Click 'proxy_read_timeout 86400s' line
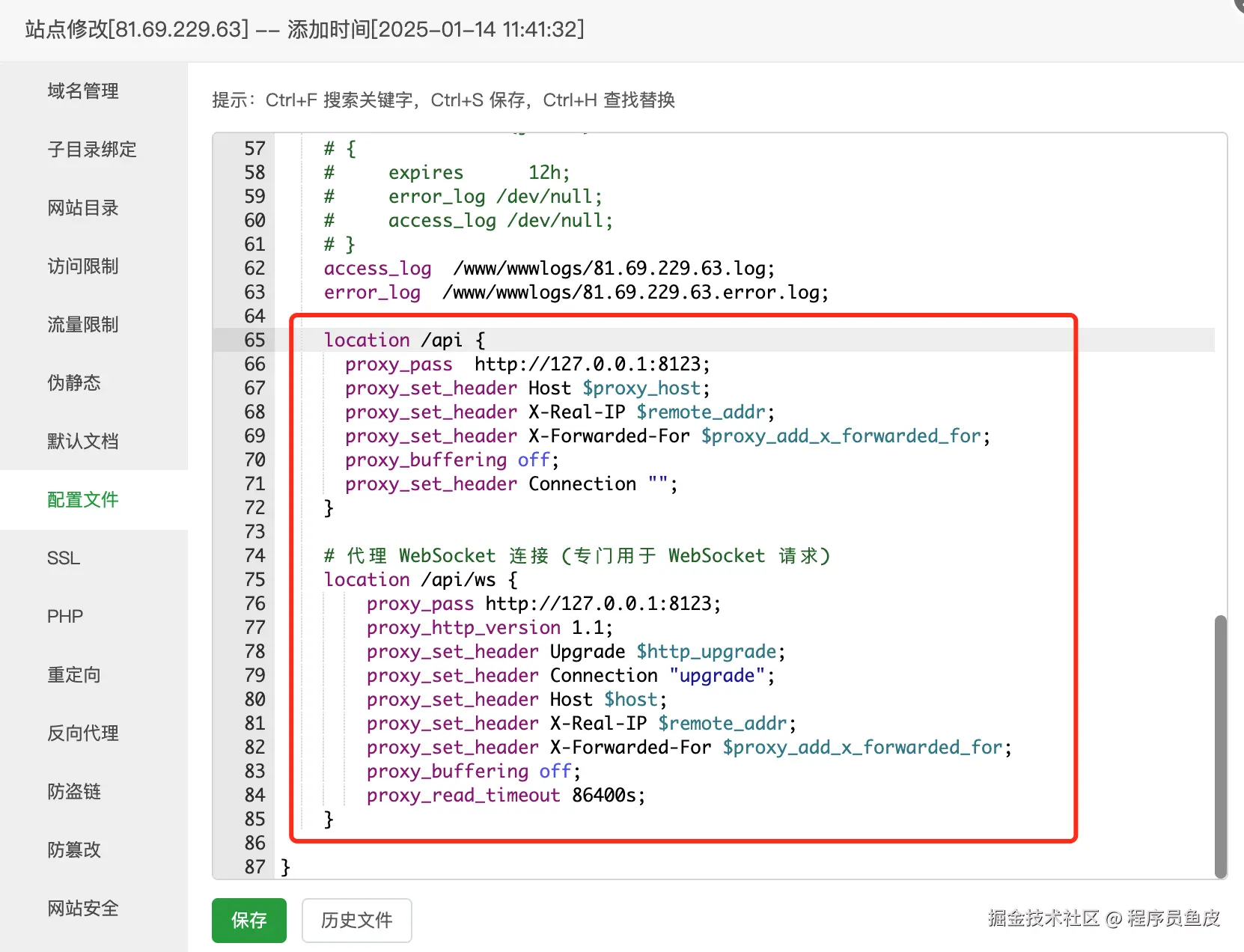The image size is (1244, 952). [506, 795]
